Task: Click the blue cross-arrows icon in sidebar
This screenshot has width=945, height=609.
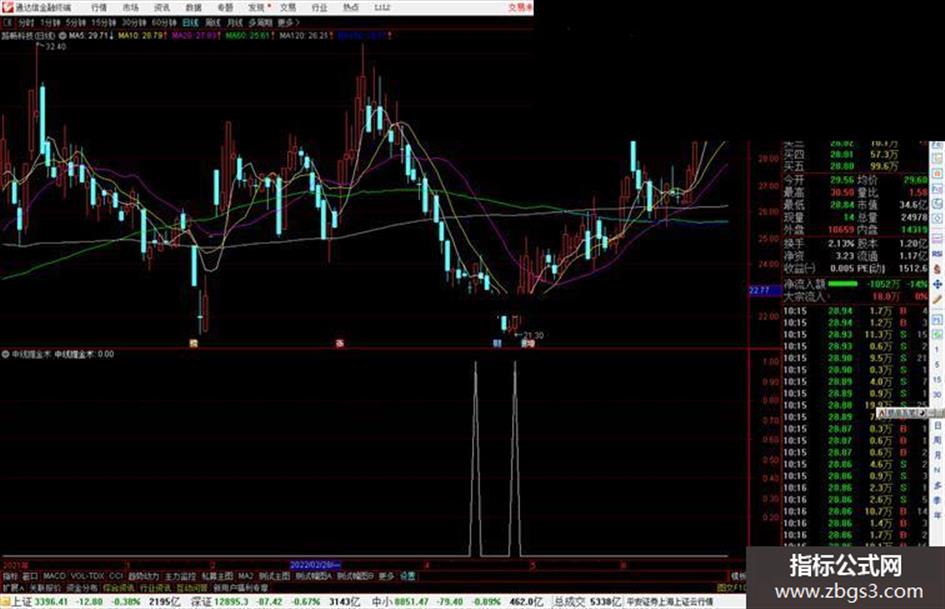Action: coord(937,285)
